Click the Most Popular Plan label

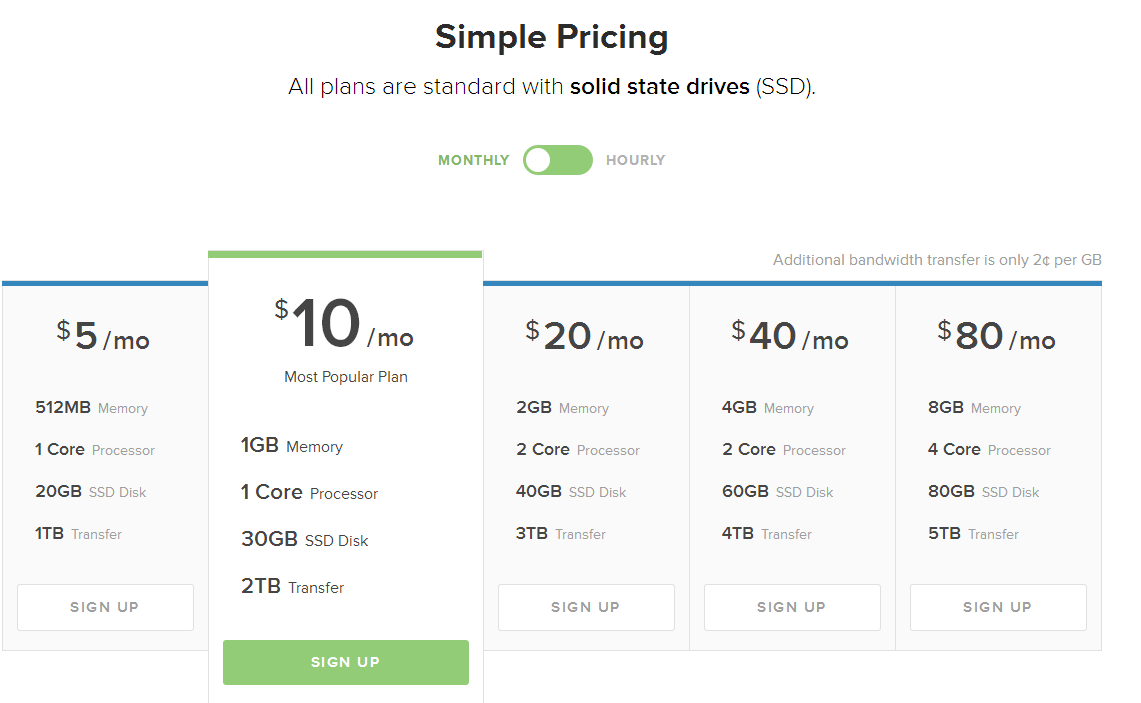click(x=346, y=377)
